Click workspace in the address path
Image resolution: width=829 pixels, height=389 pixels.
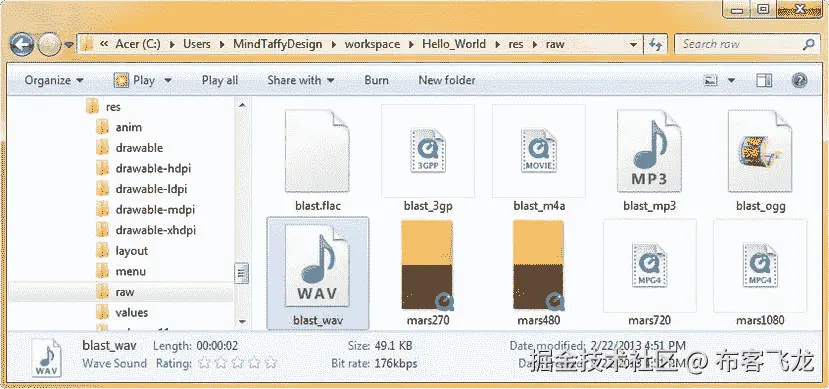[372, 44]
